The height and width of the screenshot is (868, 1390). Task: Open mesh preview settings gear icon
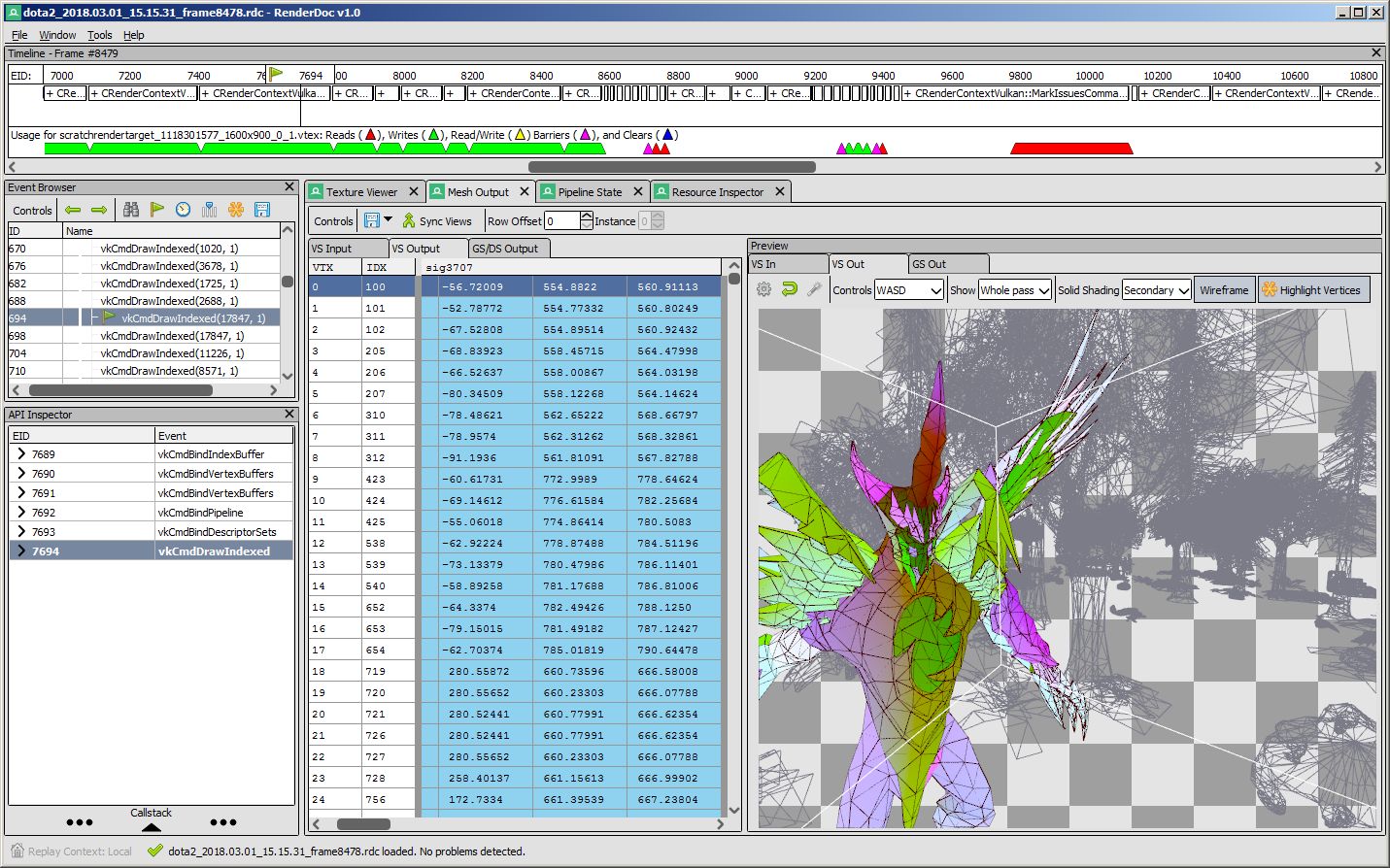click(x=763, y=288)
